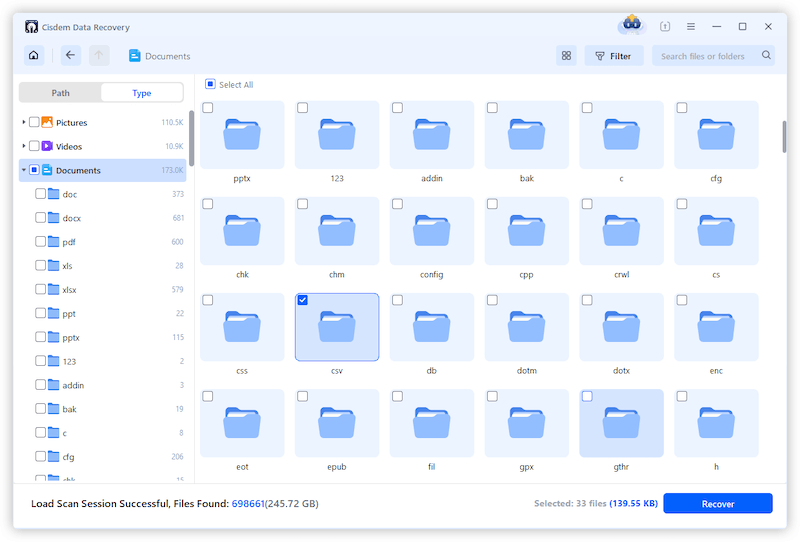Check the Videos checkbox in sidebar
Image resolution: width=800 pixels, height=542 pixels.
(34, 146)
